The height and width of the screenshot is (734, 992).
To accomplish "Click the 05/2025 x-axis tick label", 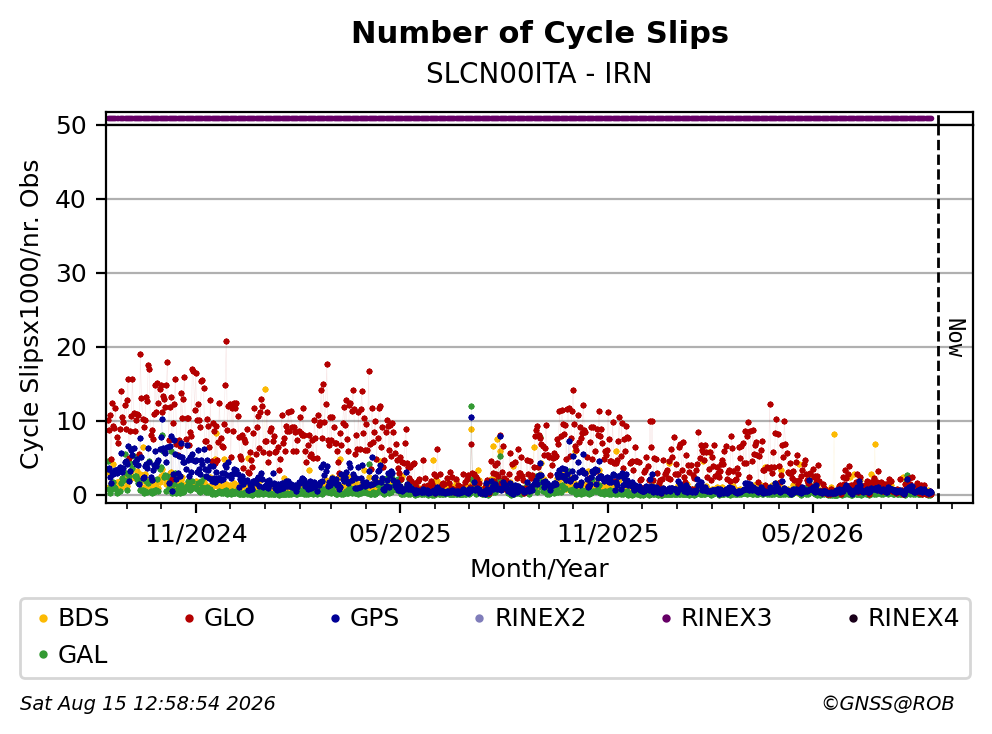I will click(x=400, y=534).
